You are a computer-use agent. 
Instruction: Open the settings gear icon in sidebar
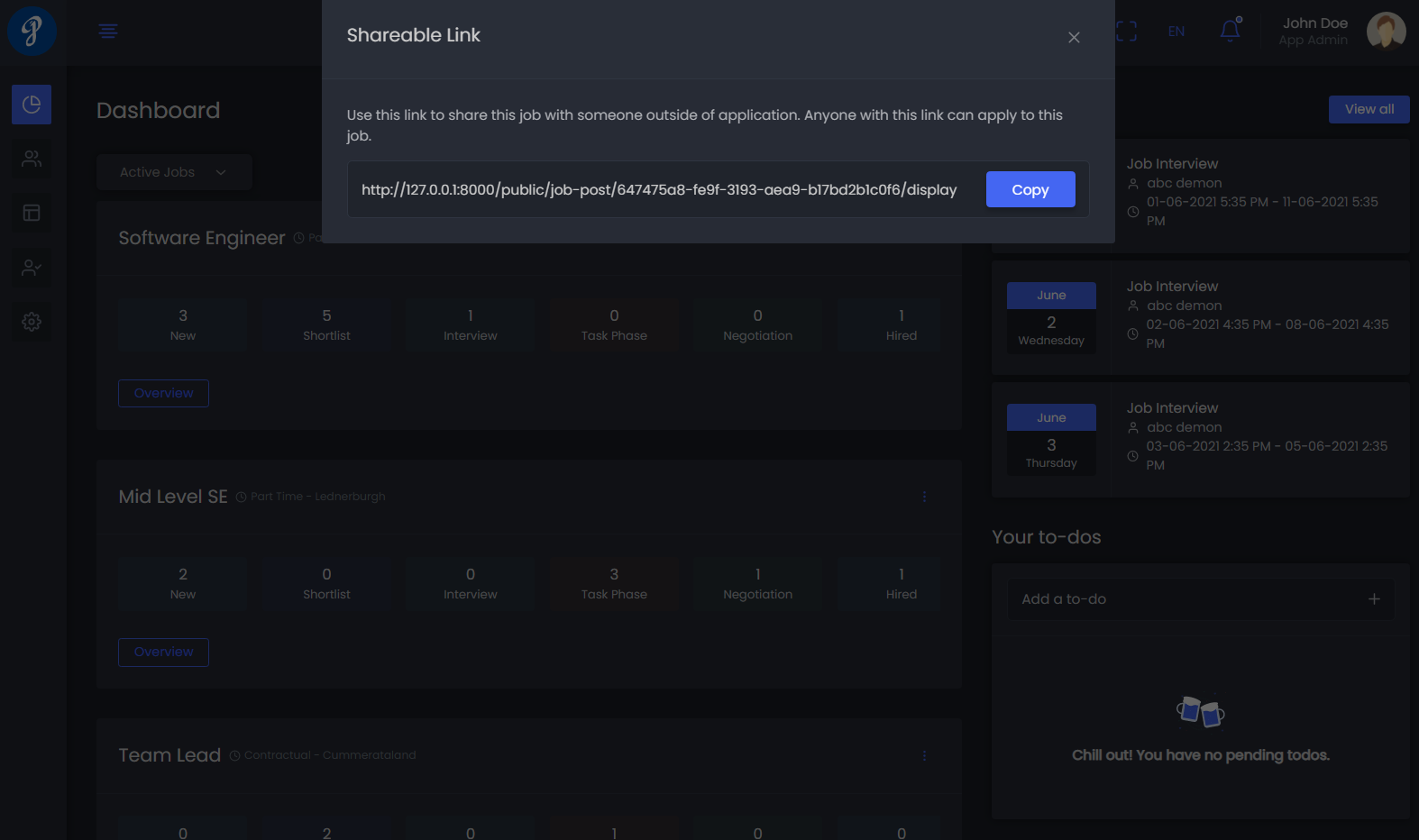tap(32, 322)
